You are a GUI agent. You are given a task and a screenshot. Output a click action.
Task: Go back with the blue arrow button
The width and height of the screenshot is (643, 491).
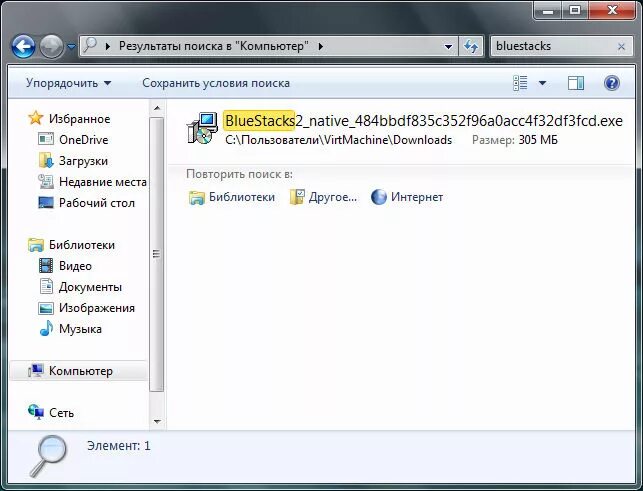[x=23, y=46]
